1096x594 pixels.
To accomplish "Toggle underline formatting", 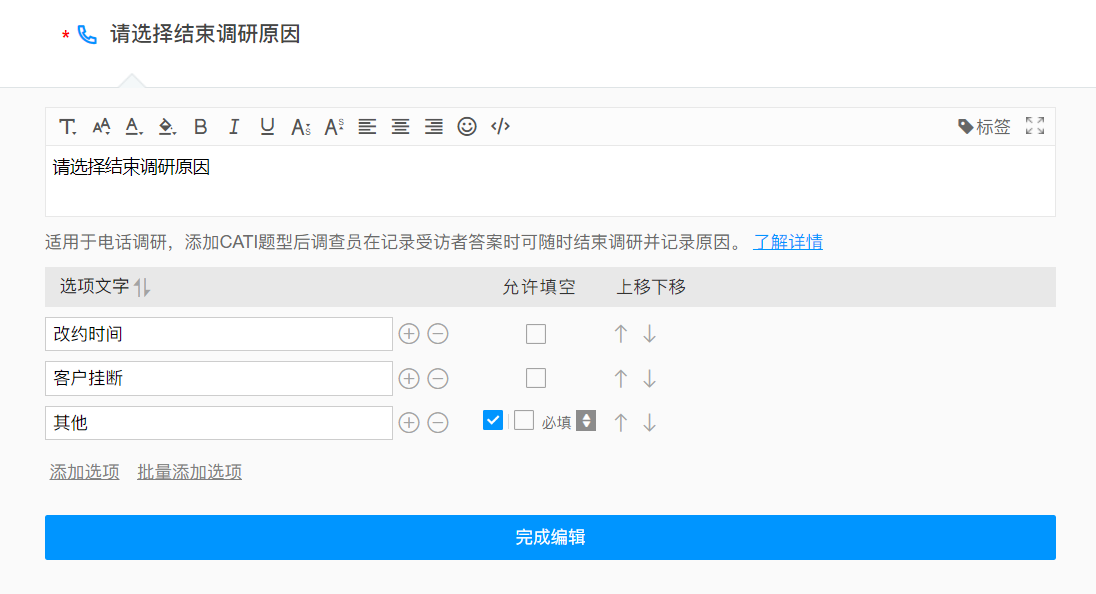I will click(x=266, y=126).
